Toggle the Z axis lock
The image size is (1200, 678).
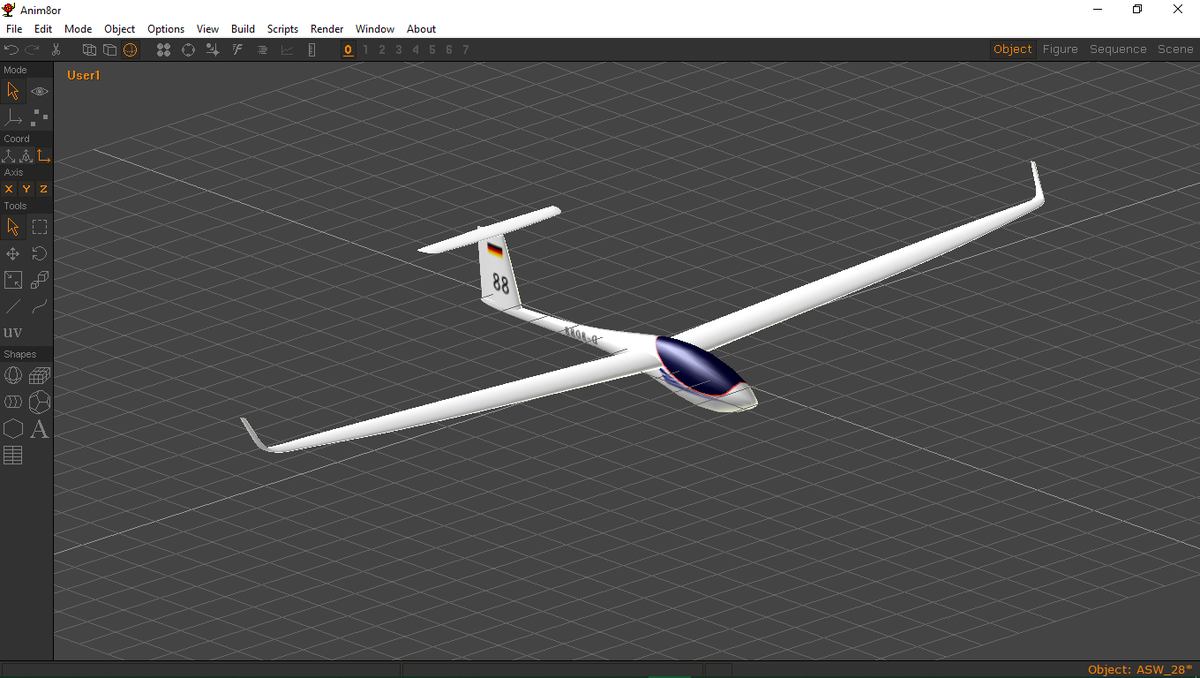pos(43,189)
